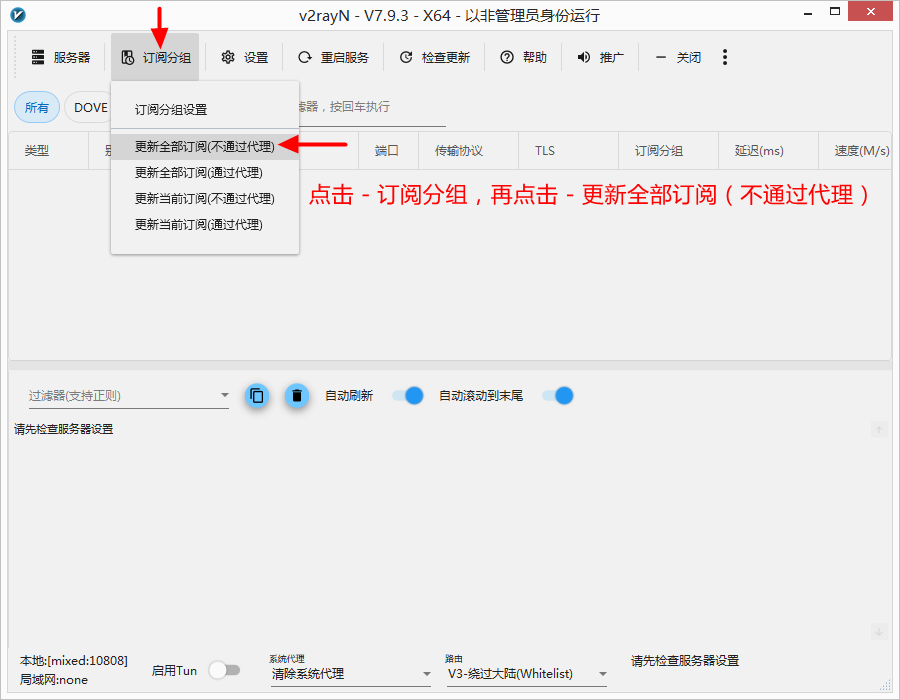Sort by 订阅分组 column header
Screen dimensions: 900x700
(668, 151)
